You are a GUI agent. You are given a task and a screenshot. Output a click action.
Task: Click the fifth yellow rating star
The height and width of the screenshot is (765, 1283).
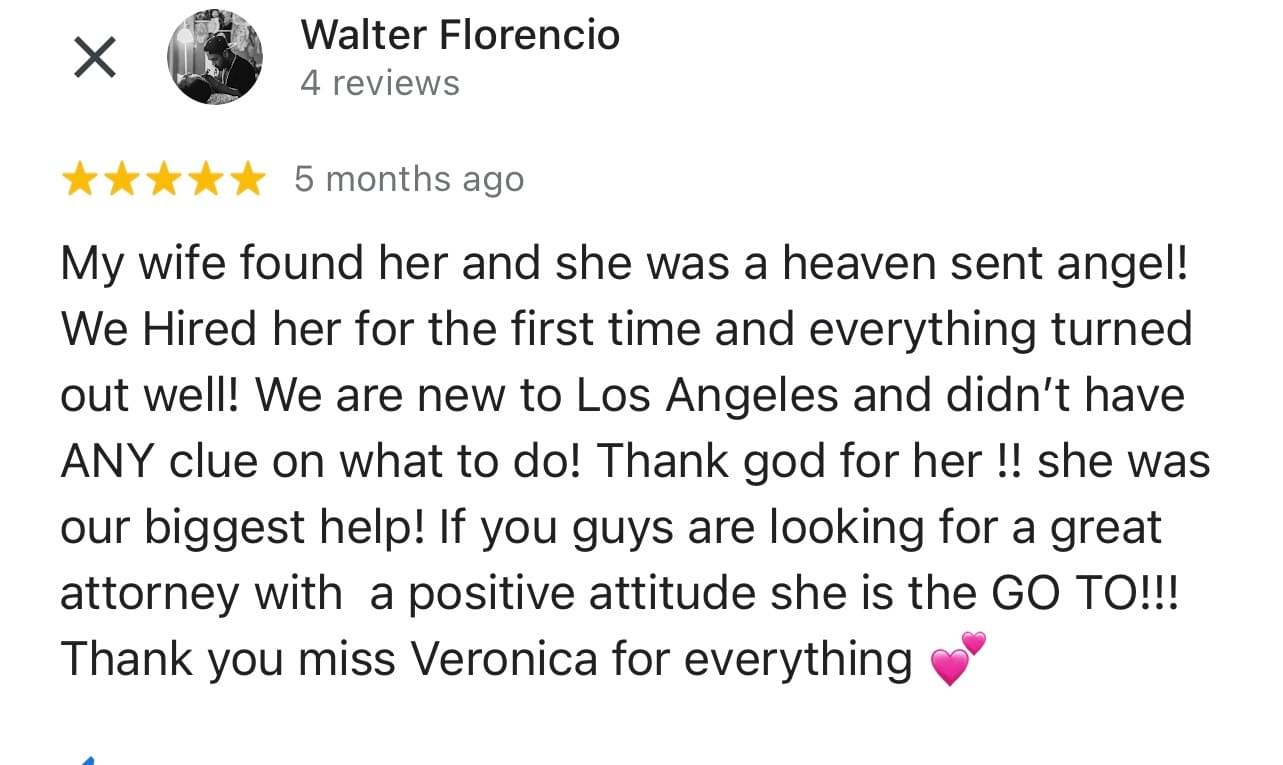click(247, 180)
